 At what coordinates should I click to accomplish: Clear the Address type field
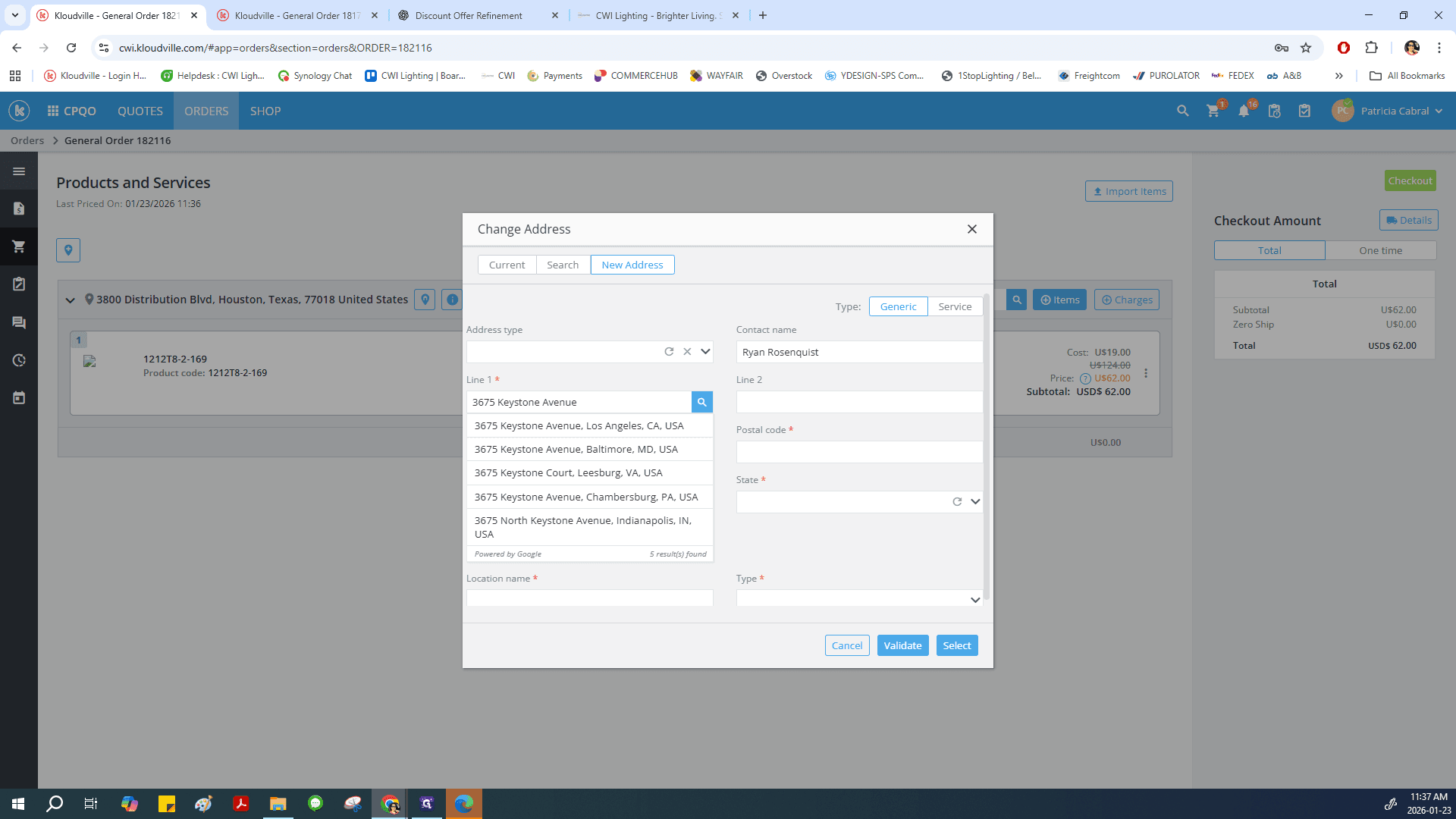pos(687,351)
